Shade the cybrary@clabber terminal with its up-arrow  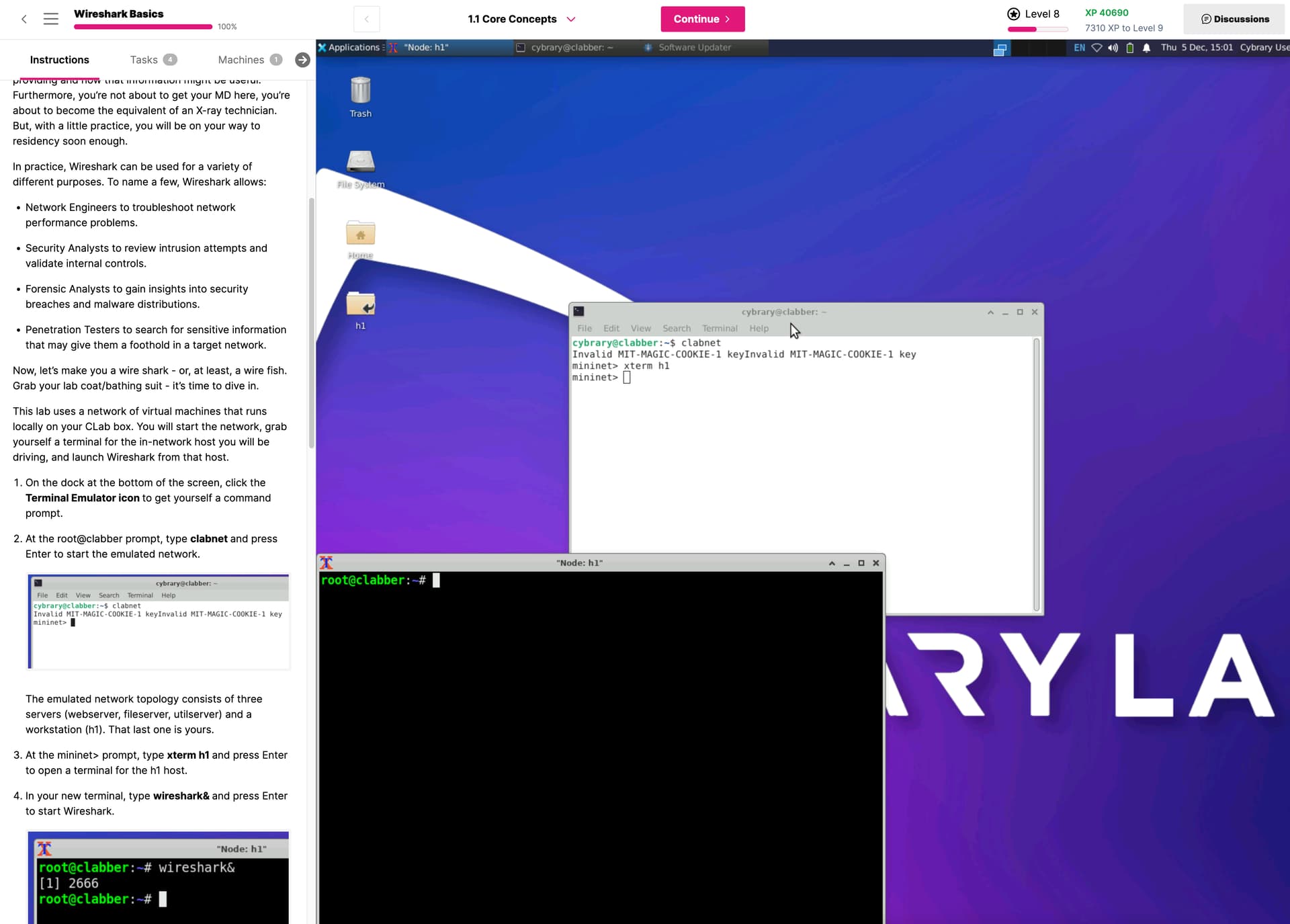pos(990,312)
